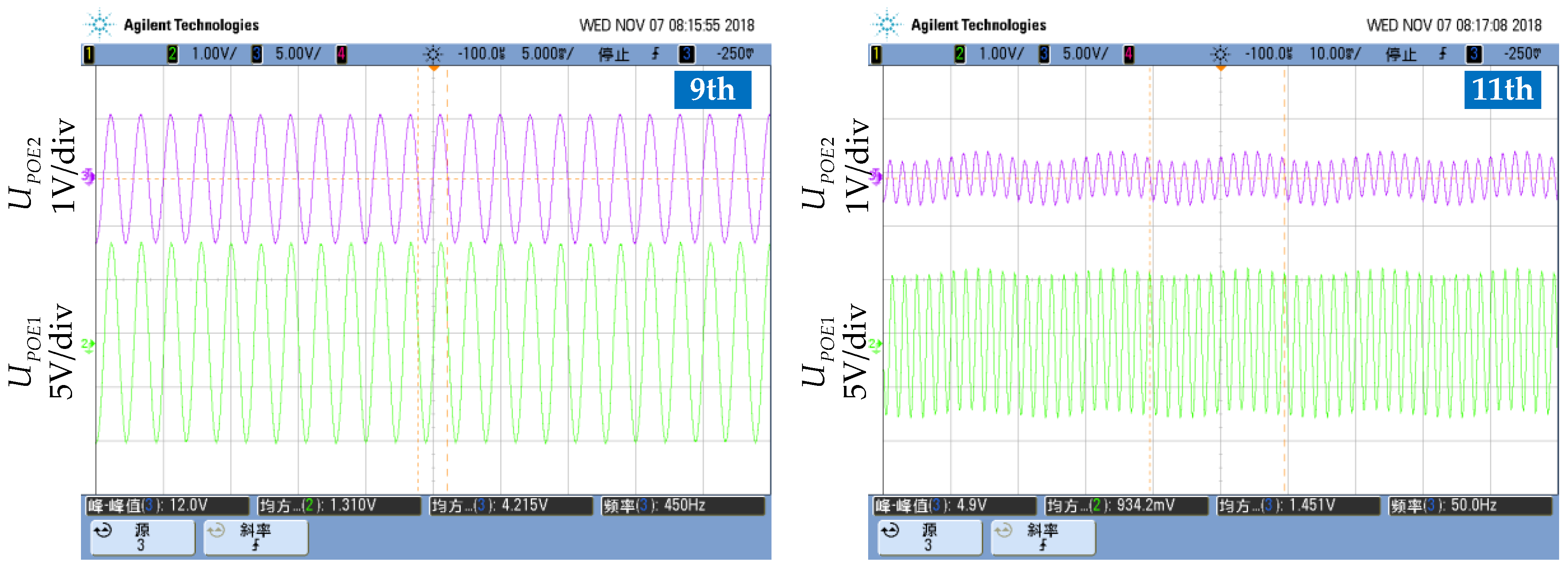Click Agilent Technologies logo on right screenshot
The height and width of the screenshot is (572, 1568).
point(886,24)
